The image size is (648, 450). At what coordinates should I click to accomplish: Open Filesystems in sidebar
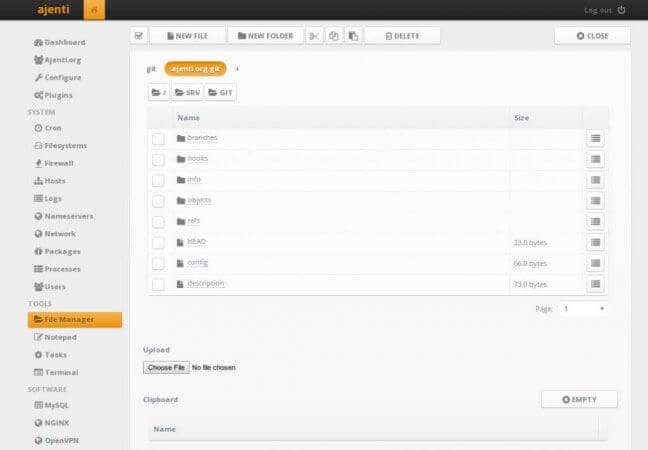pos(60,145)
